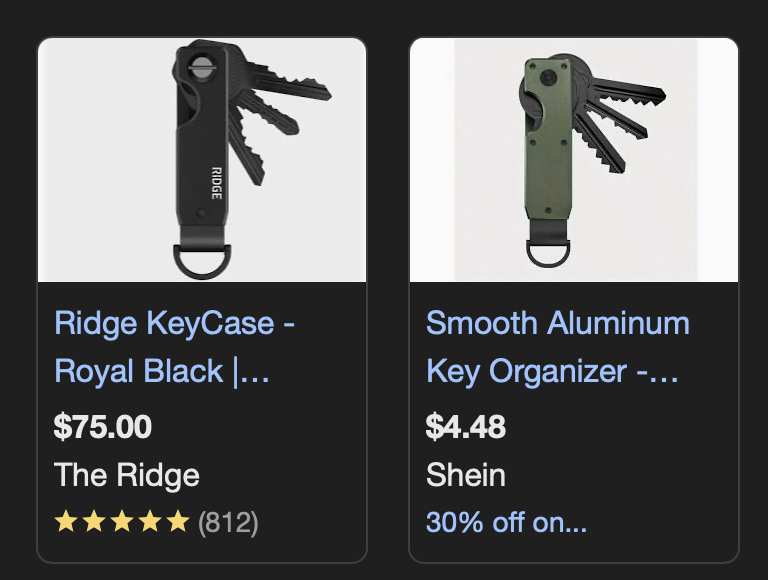Open the Ridge KeyCase product image
The image size is (768, 580).
pyautogui.click(x=201, y=160)
